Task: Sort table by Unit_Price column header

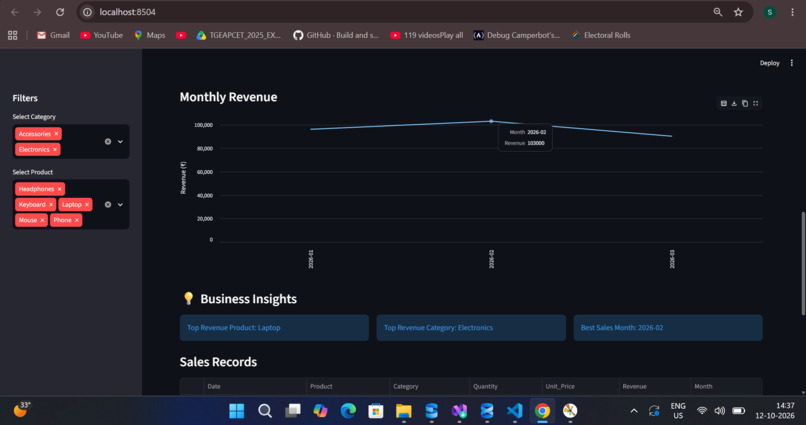Action: tap(580, 386)
